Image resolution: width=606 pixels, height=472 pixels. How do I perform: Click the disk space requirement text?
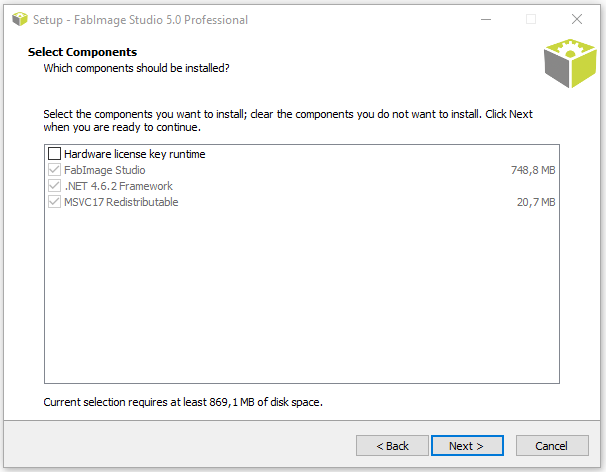[183, 402]
